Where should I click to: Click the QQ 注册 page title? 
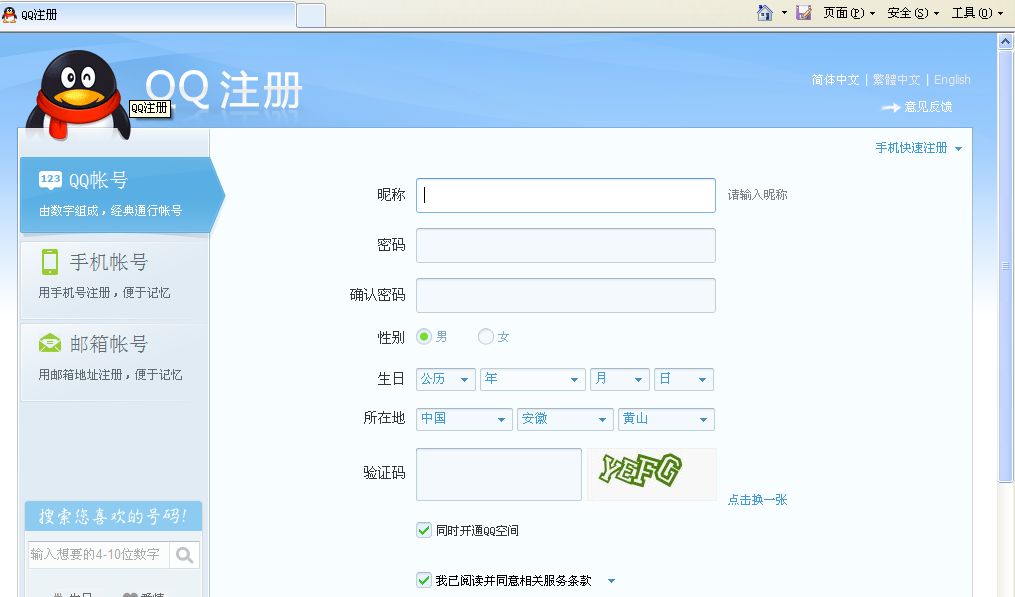coord(223,89)
